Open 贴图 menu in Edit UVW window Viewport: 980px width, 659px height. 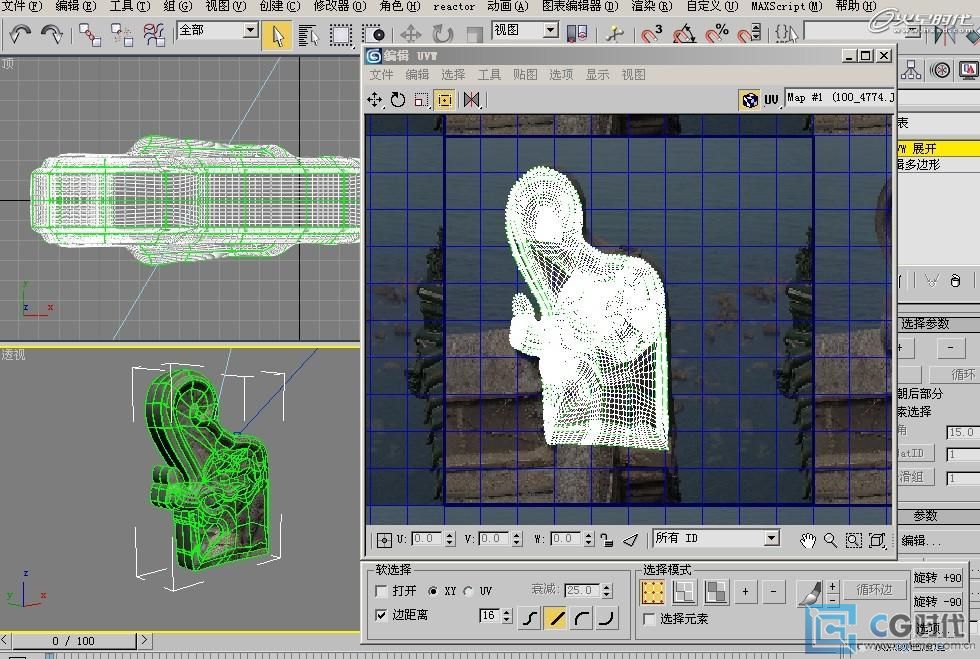pyautogui.click(x=525, y=74)
